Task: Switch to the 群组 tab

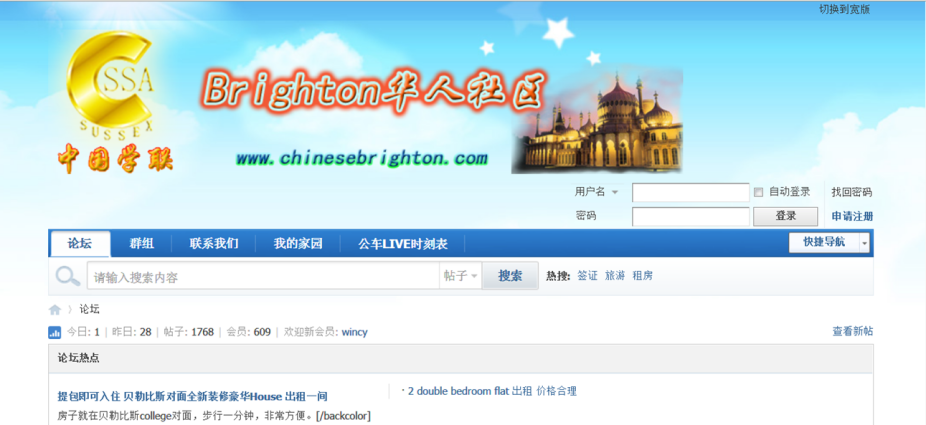Action: (142, 244)
